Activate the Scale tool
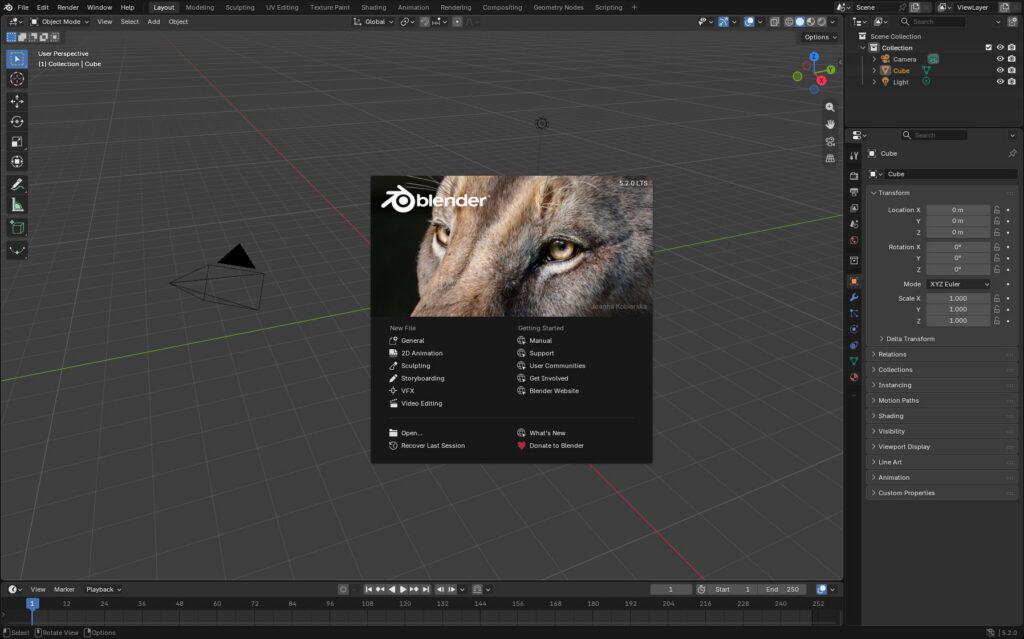Screen dimensions: 1024x639 tap(17, 142)
